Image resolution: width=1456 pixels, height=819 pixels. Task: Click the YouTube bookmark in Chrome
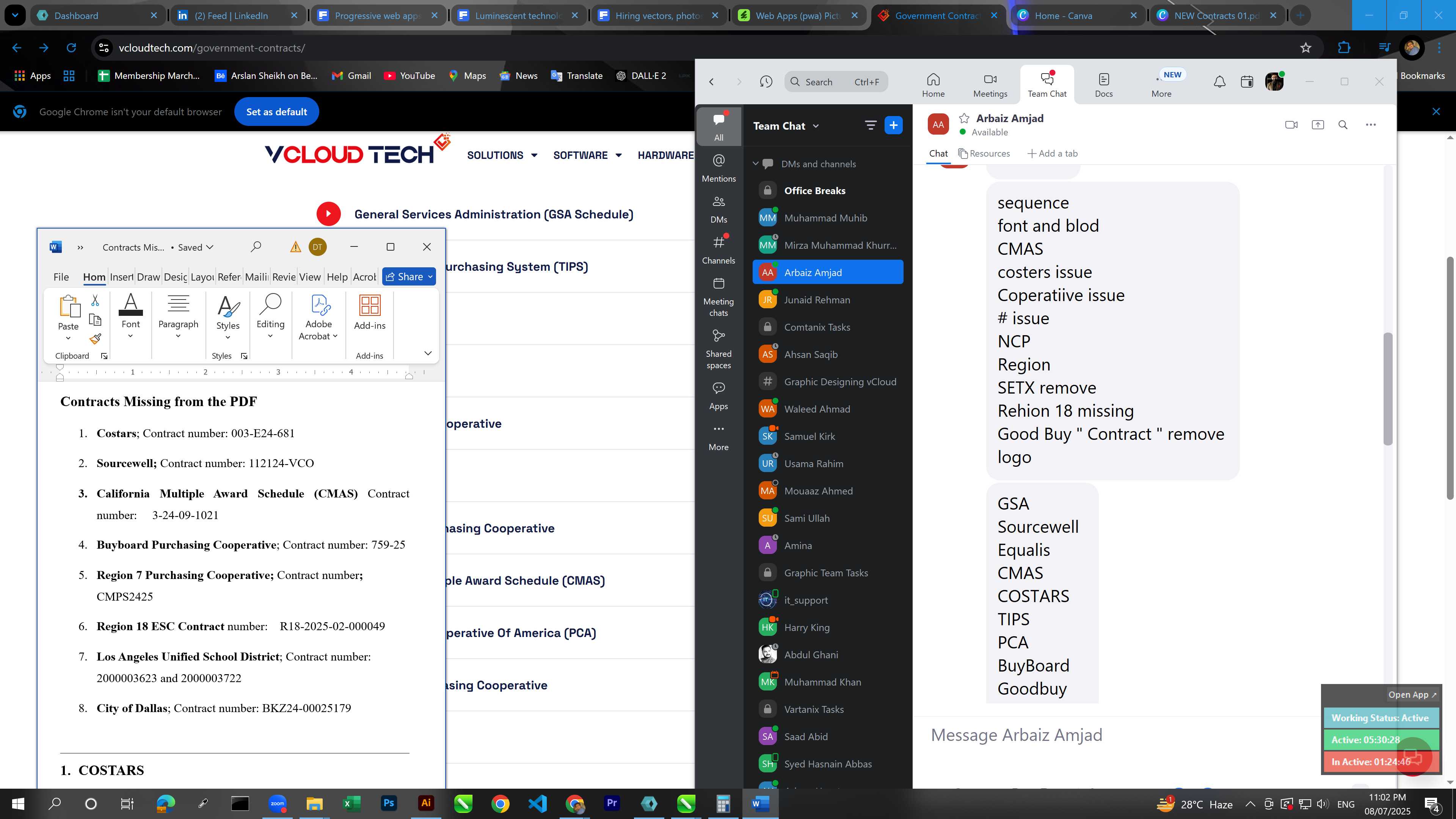pyautogui.click(x=409, y=76)
